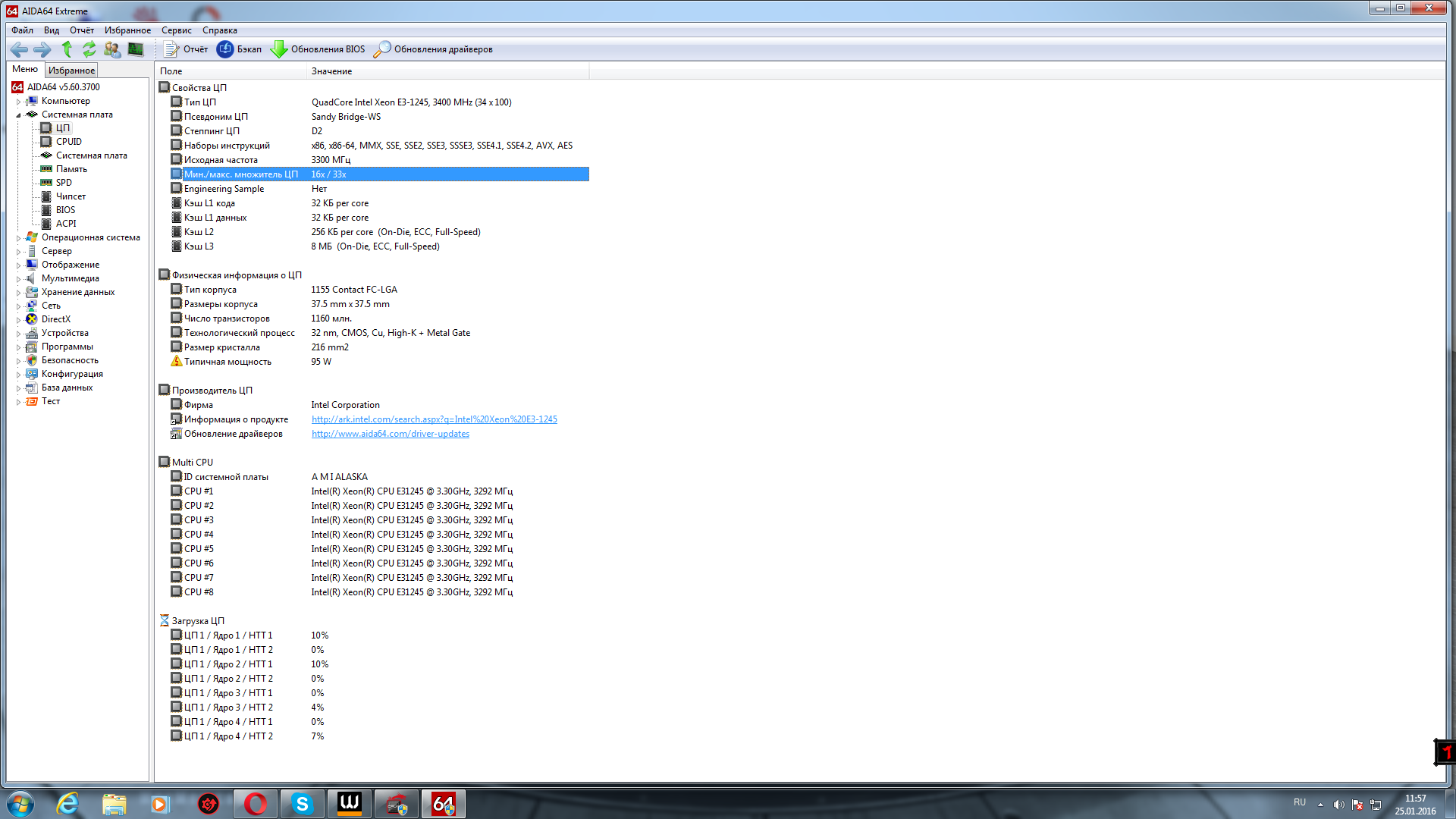Screen dimensions: 1456x819
Task: Click Обновления драйверов magnifier icon
Action: 382,49
